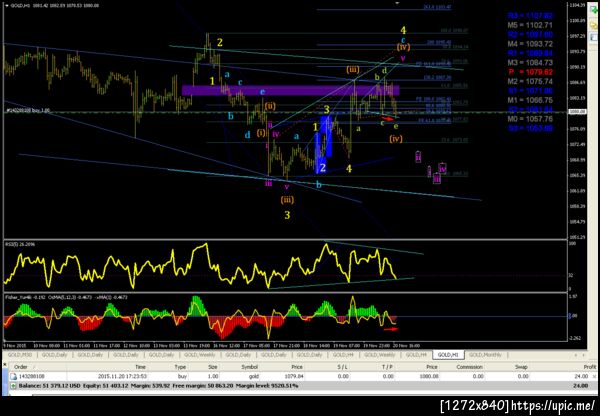Open the GOLD,Monthly chart tab

[x=485, y=355]
